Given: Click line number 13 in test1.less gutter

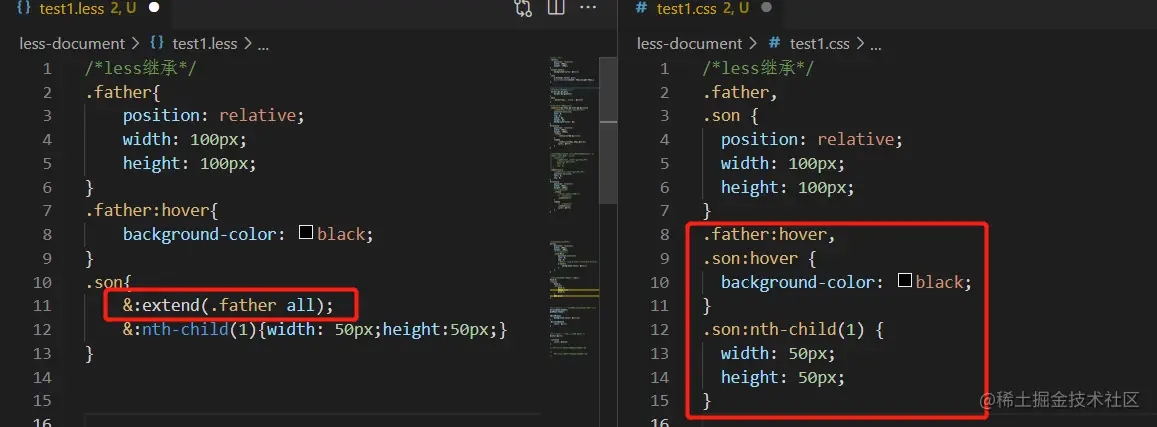Looking at the screenshot, I should coord(43,353).
